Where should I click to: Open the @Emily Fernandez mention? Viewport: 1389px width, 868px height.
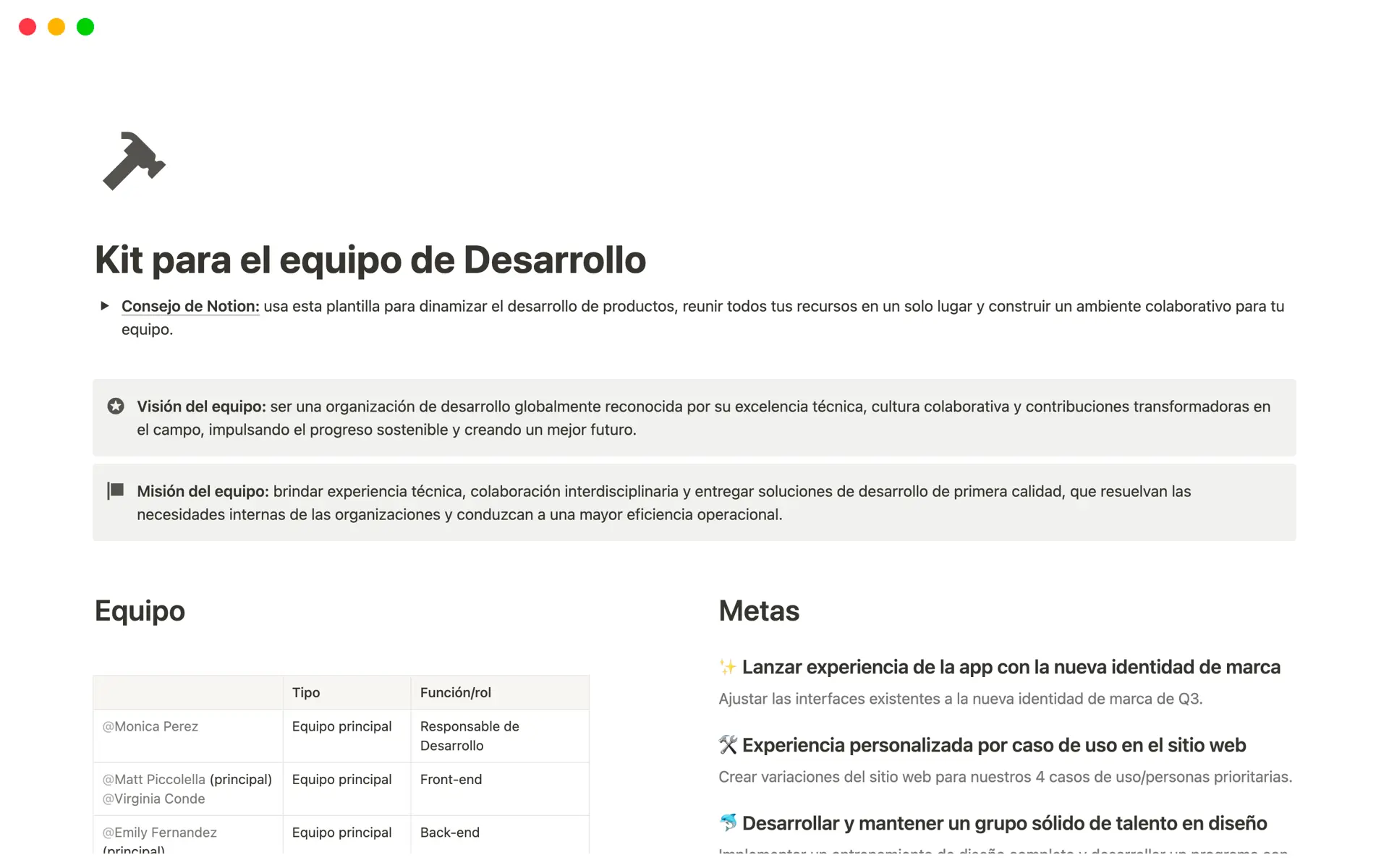tap(160, 833)
